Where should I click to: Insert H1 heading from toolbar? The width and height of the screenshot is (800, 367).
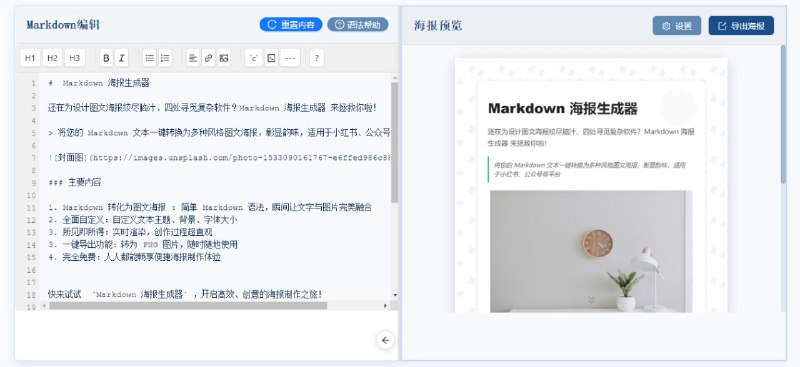[x=30, y=58]
